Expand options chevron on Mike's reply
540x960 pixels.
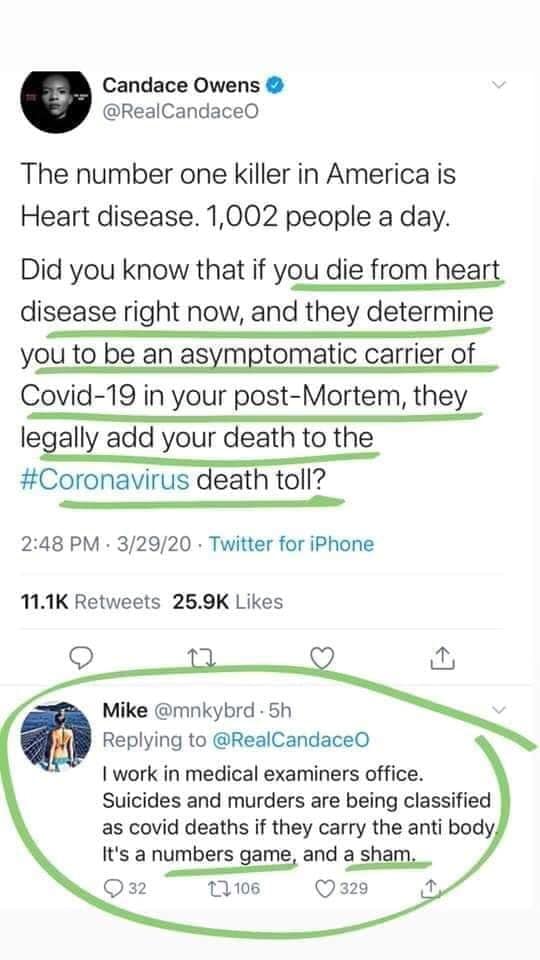(x=500, y=710)
